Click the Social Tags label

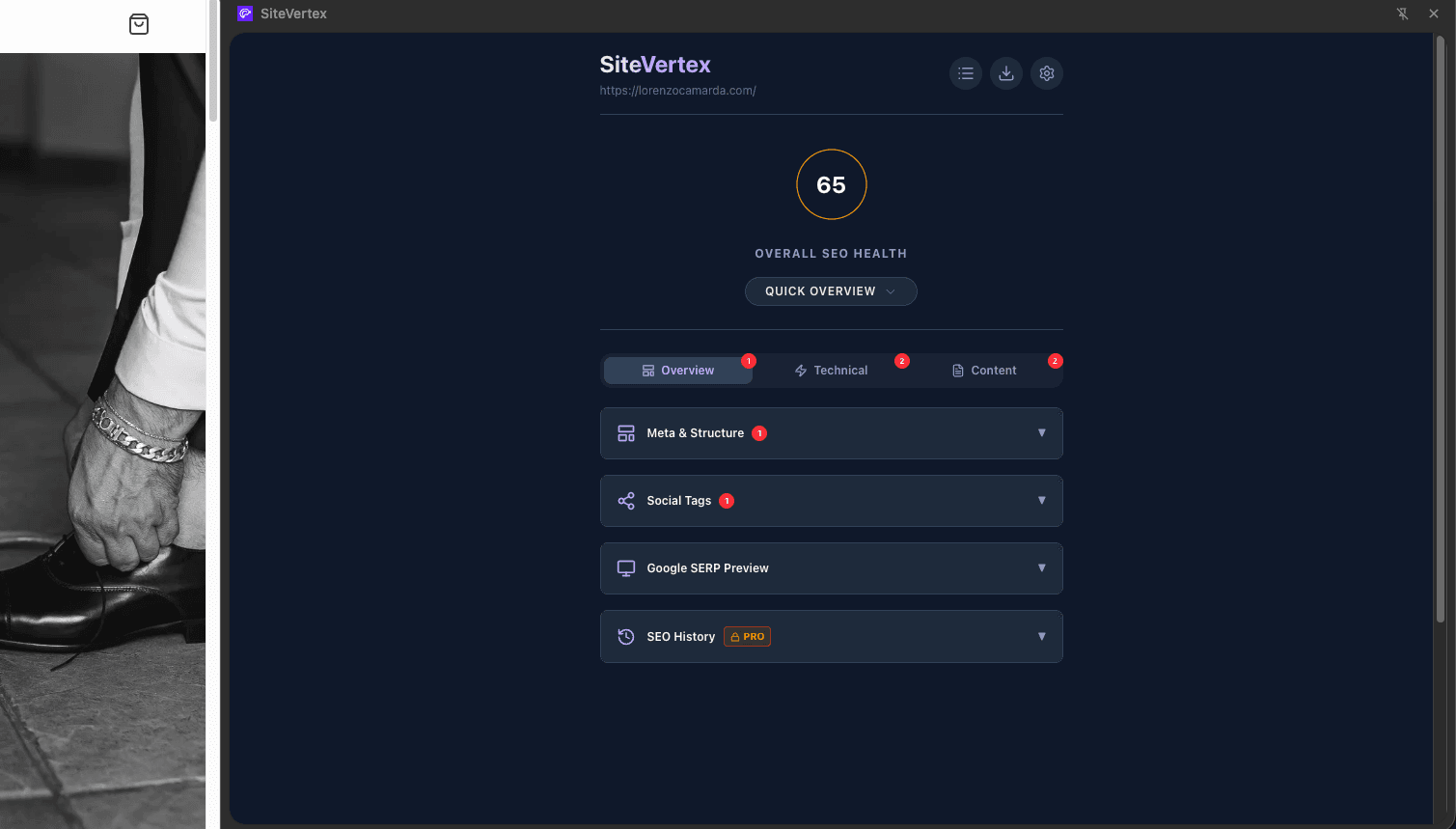[x=678, y=501]
